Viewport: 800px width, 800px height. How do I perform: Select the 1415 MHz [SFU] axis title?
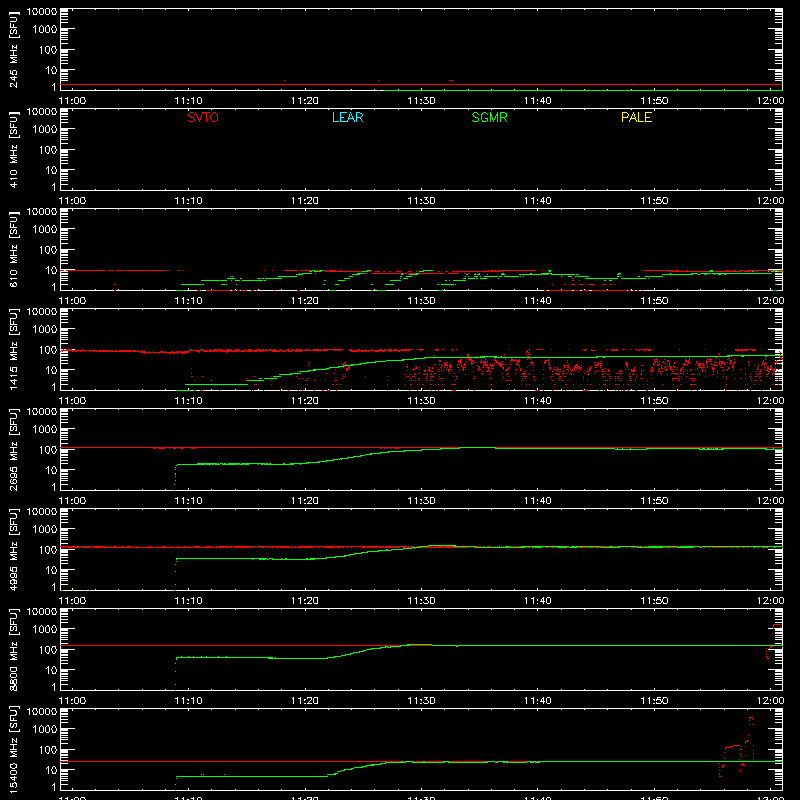click(13, 350)
